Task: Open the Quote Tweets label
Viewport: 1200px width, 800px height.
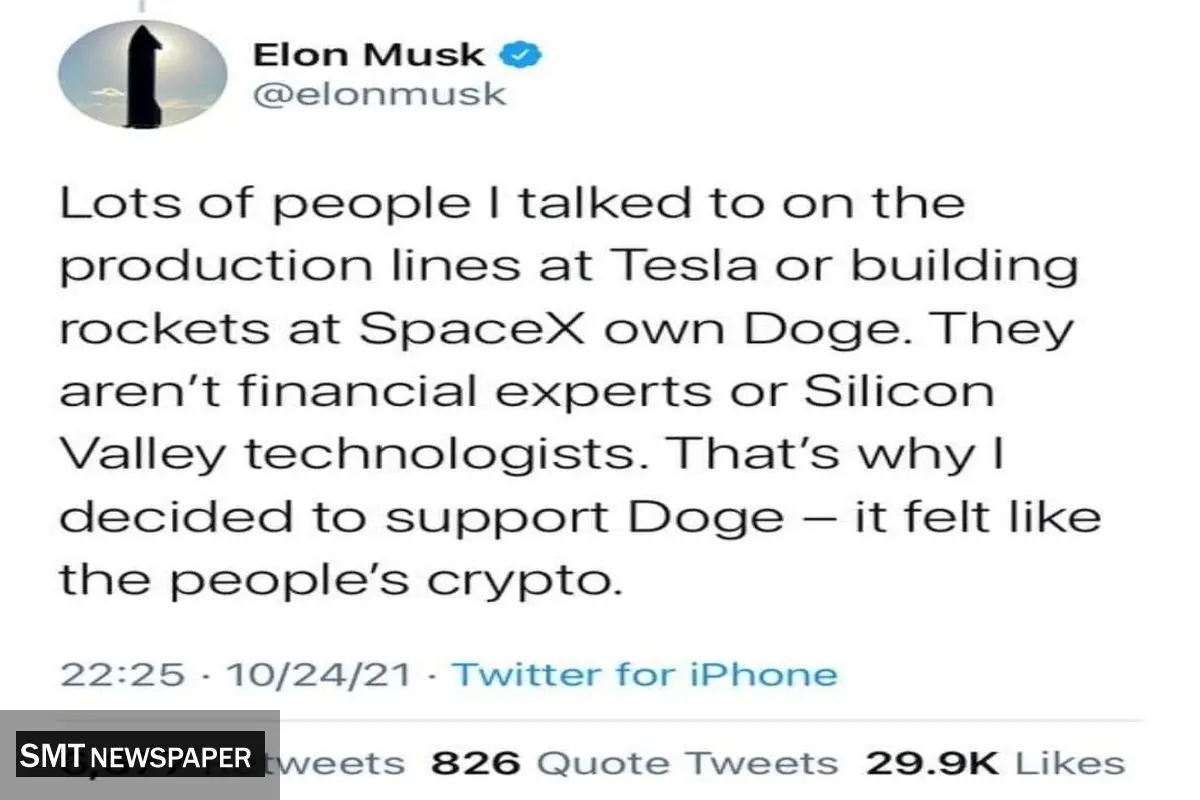Action: 687,764
